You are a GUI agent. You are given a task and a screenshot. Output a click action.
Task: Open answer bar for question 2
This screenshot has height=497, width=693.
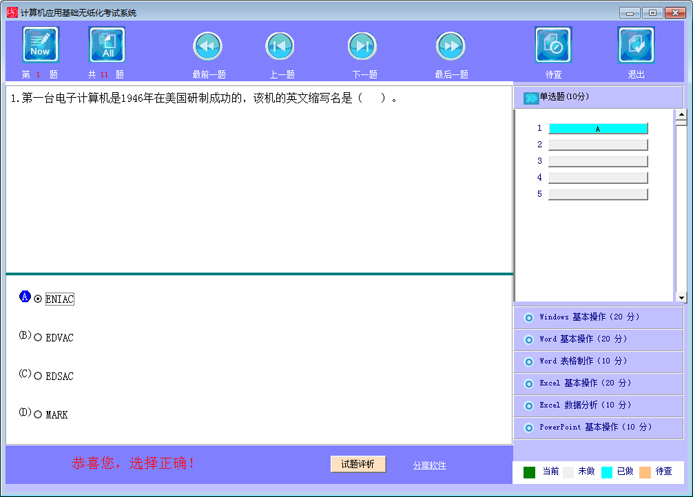pos(598,145)
